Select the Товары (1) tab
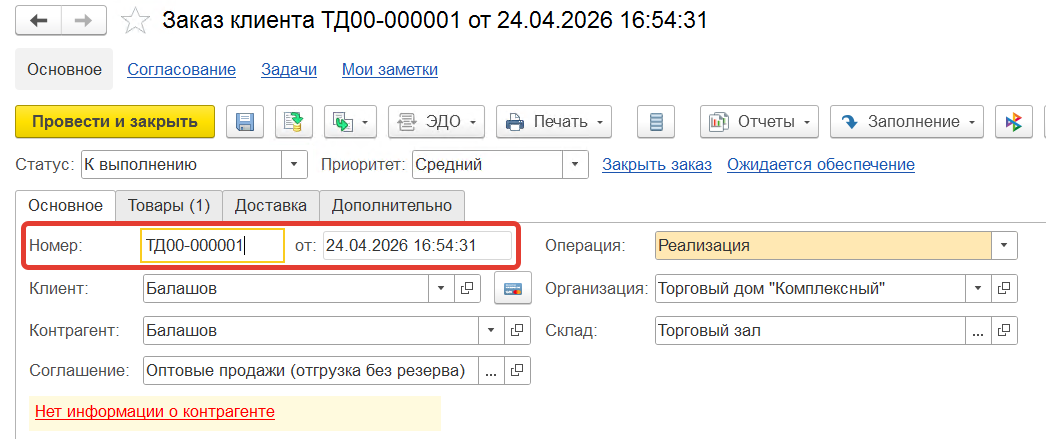The width and height of the screenshot is (1046, 439). [169, 205]
